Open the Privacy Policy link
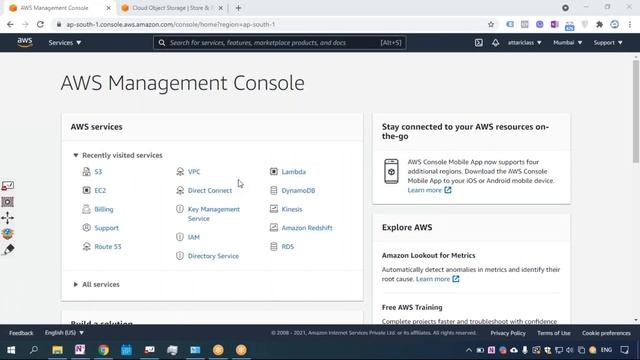The height and width of the screenshot is (360, 640). [508, 333]
